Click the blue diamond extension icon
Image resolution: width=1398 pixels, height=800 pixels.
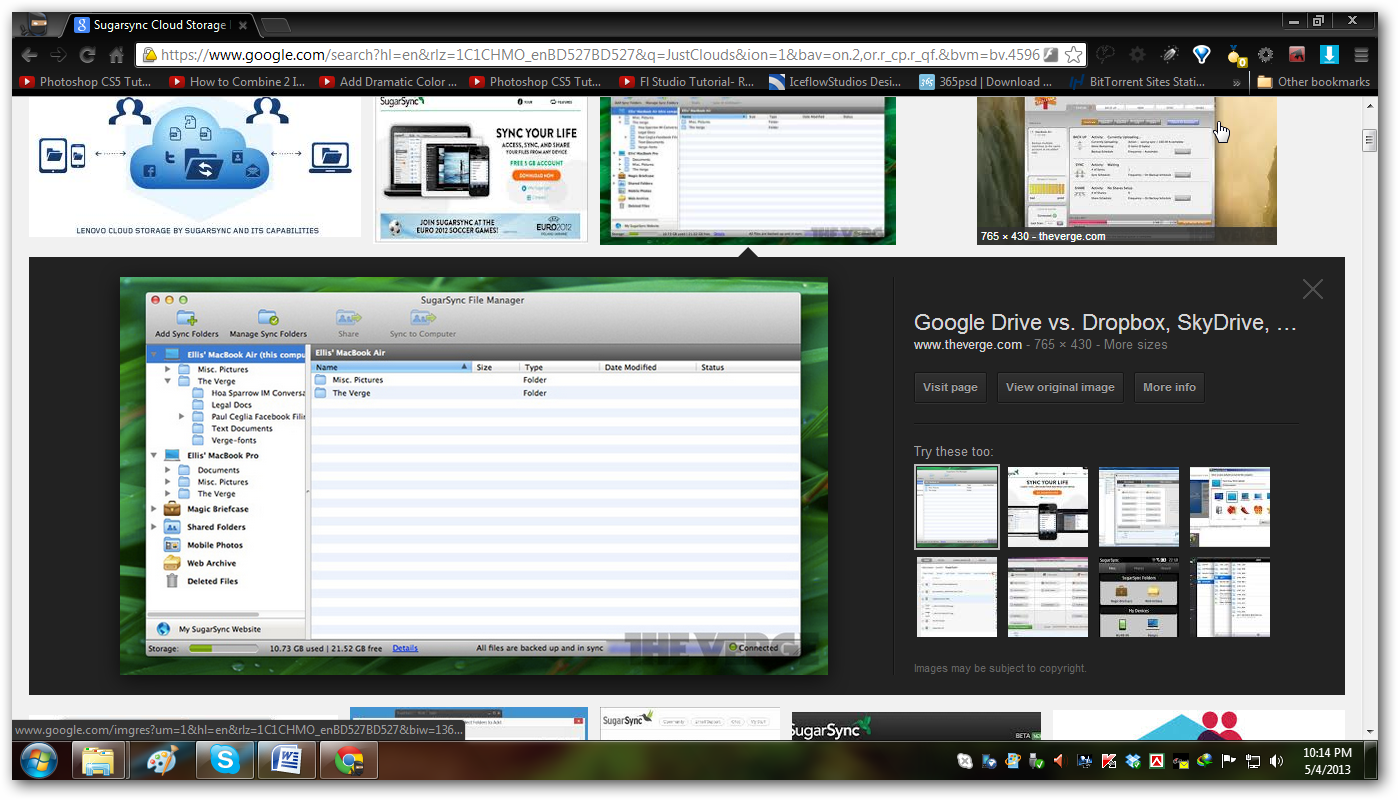1201,55
